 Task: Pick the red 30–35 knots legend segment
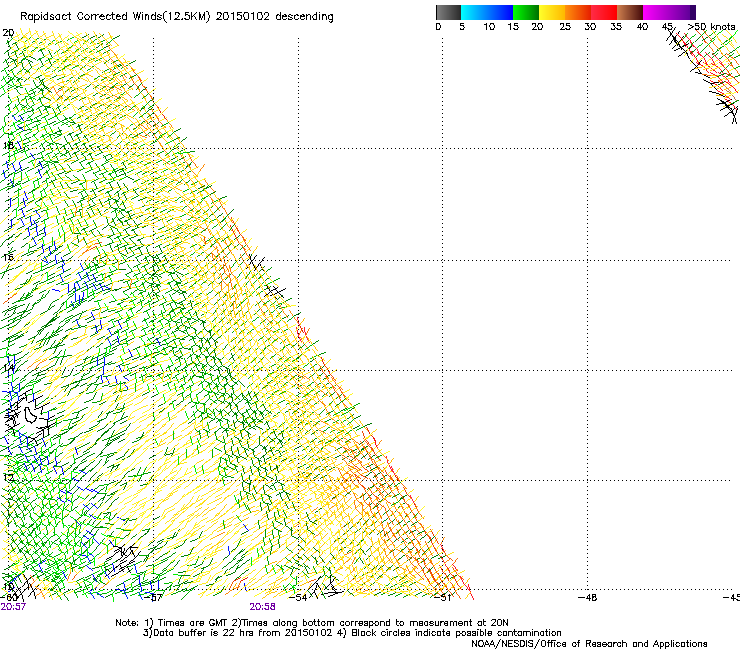604,12
